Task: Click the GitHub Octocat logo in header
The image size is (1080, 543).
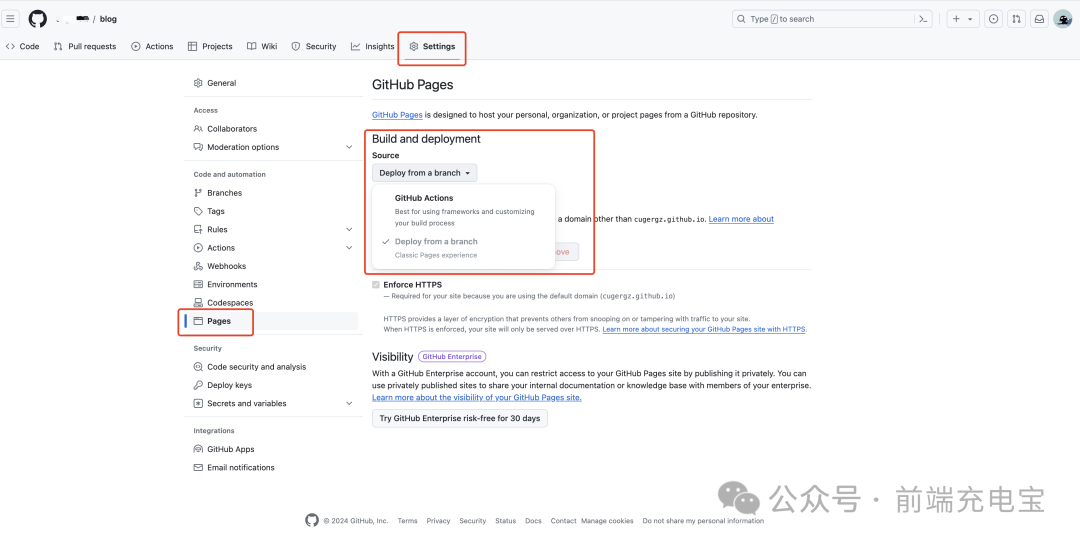Action: click(x=37, y=19)
